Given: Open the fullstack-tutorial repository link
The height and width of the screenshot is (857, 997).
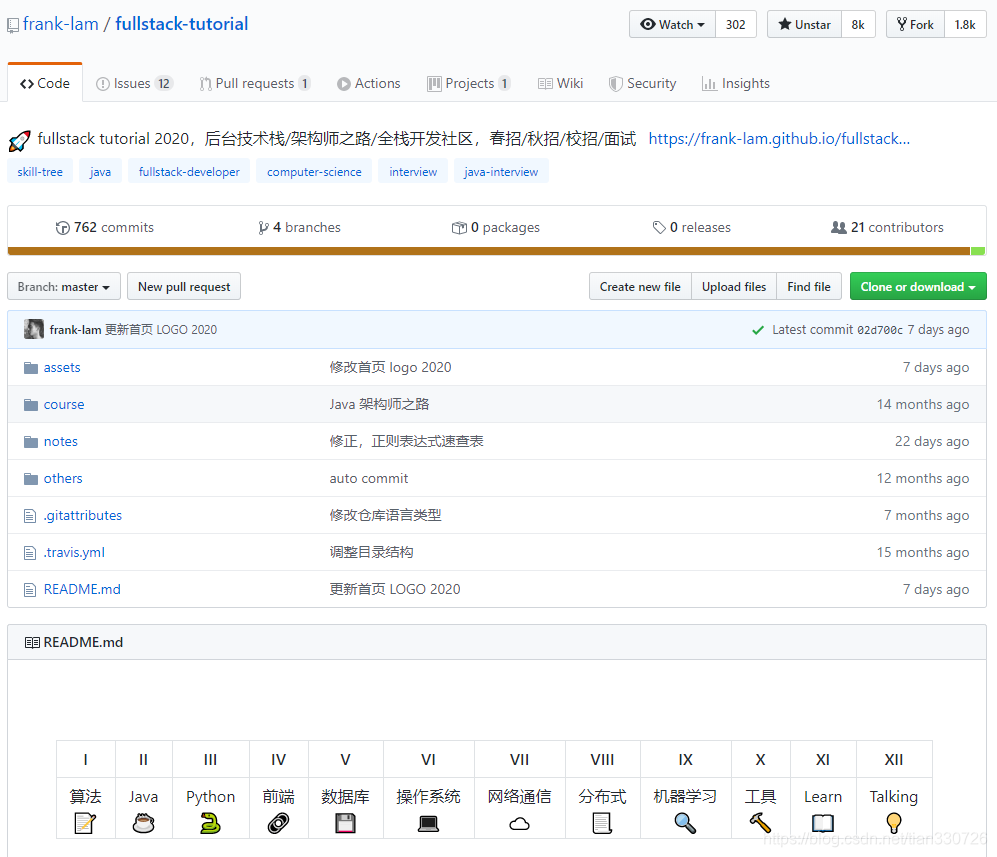Looking at the screenshot, I should tap(181, 24).
